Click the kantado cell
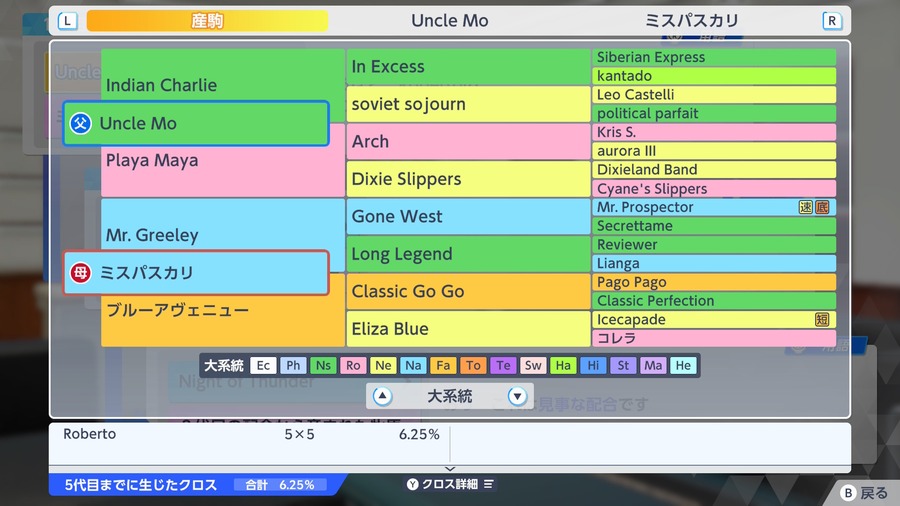This screenshot has height=506, width=900. click(714, 76)
